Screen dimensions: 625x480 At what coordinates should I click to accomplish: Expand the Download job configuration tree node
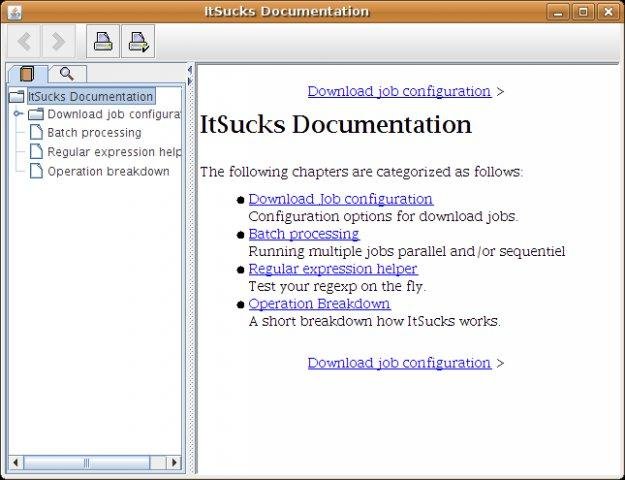(18, 114)
